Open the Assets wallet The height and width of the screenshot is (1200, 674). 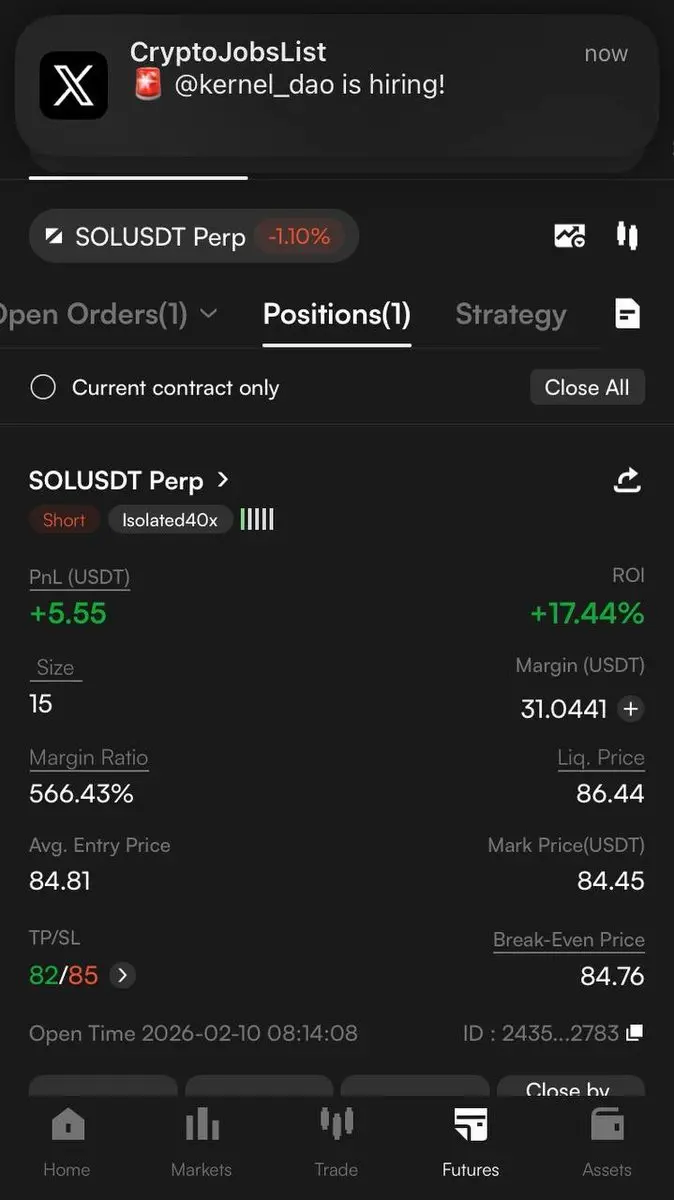pyautogui.click(x=607, y=1141)
